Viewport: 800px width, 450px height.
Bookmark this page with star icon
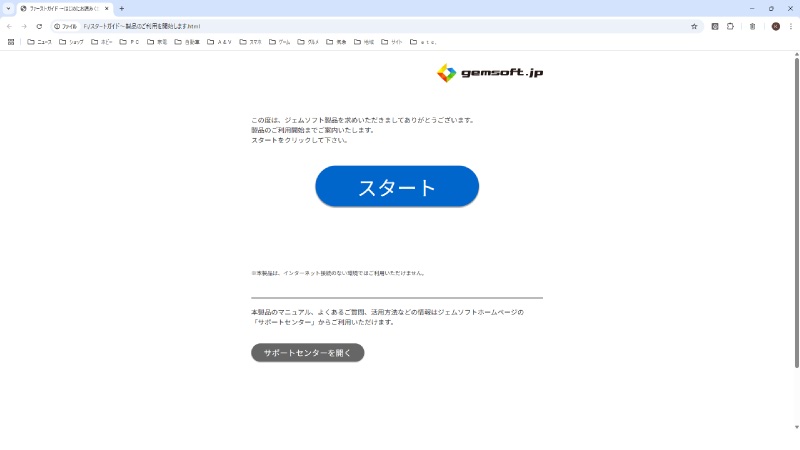coord(694,26)
